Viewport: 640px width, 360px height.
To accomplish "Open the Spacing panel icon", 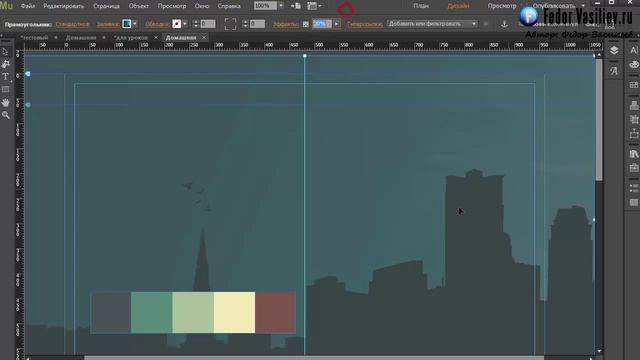I will [633, 133].
